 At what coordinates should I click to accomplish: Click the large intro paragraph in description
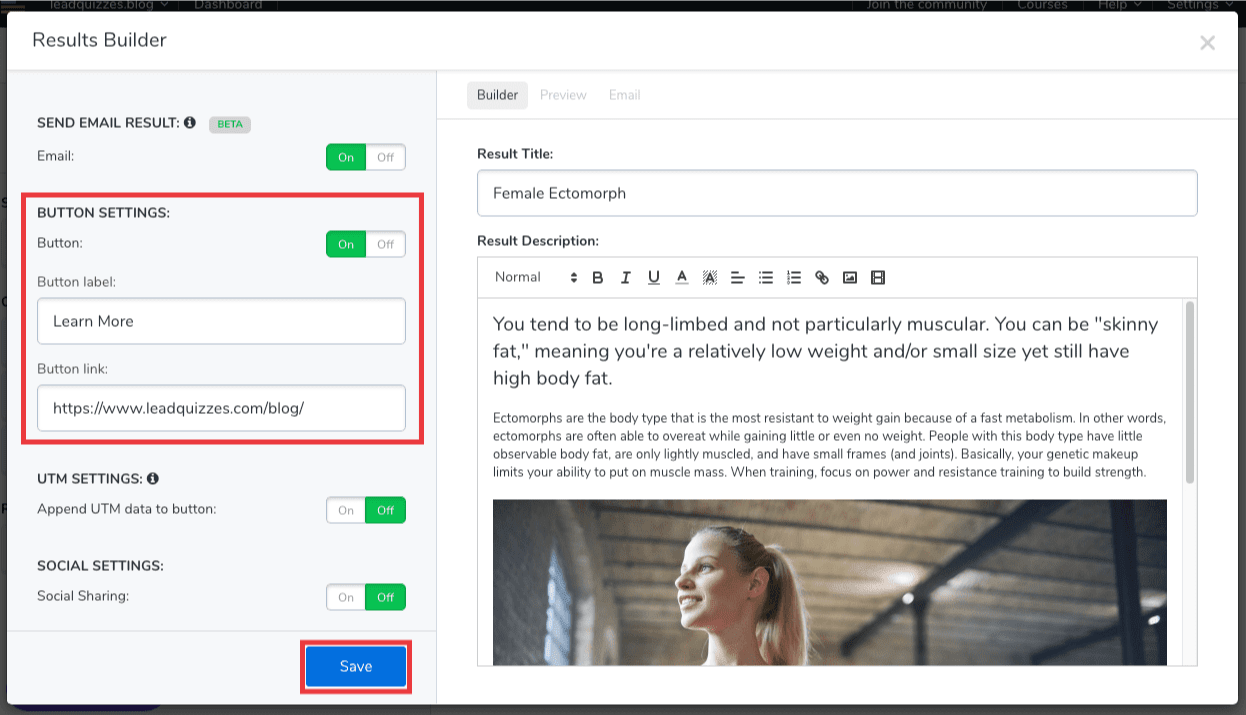826,351
